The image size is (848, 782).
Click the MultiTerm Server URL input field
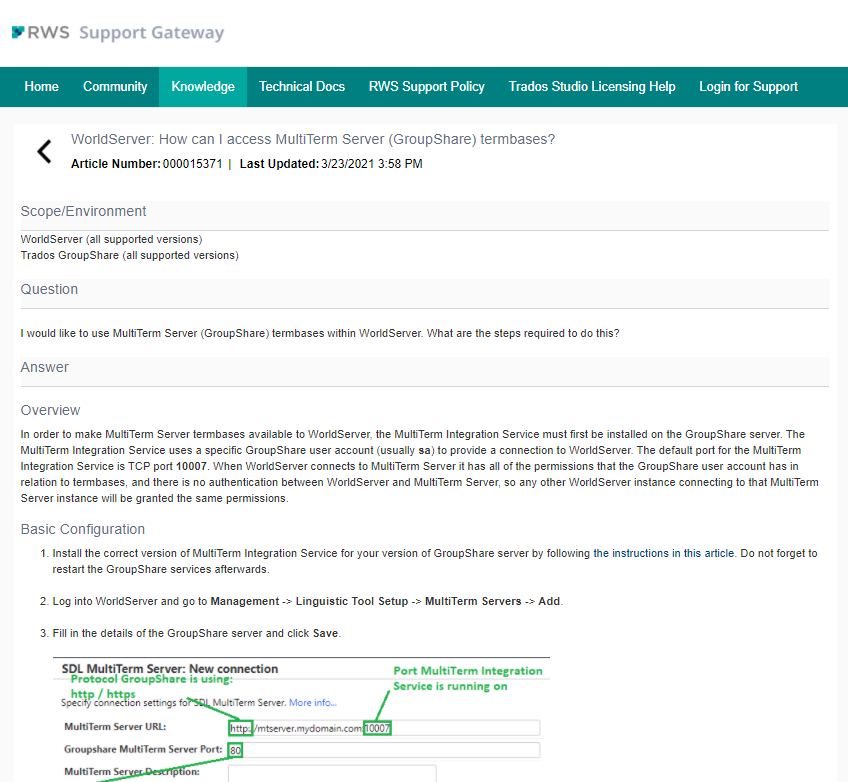tap(384, 728)
